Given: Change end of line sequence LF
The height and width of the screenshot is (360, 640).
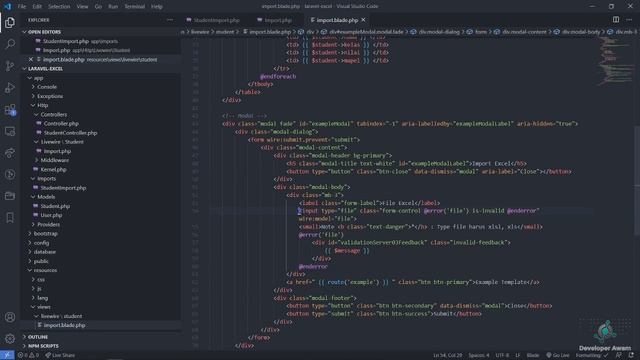Looking at the screenshot, I should (518, 355).
